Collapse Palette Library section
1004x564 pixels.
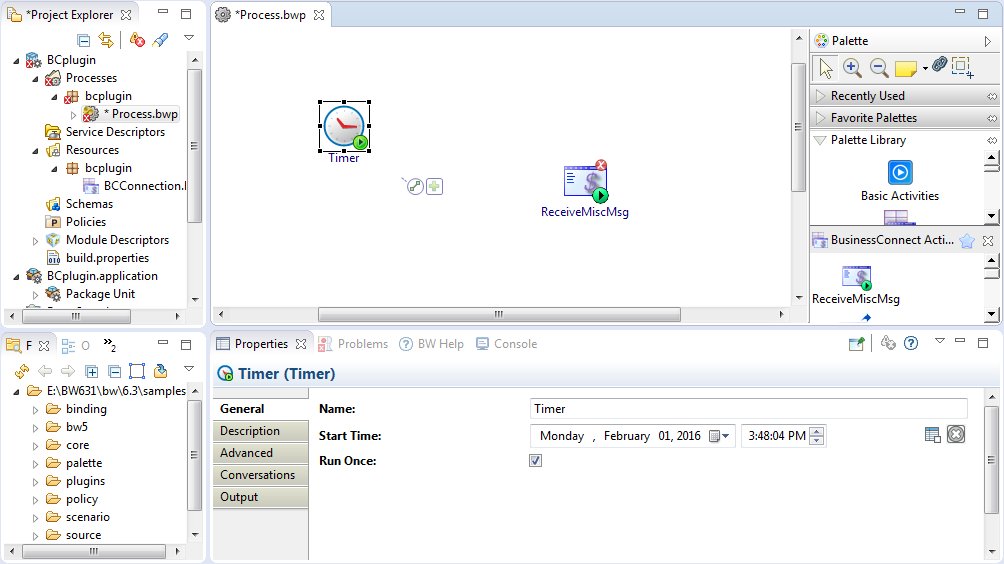coord(820,140)
